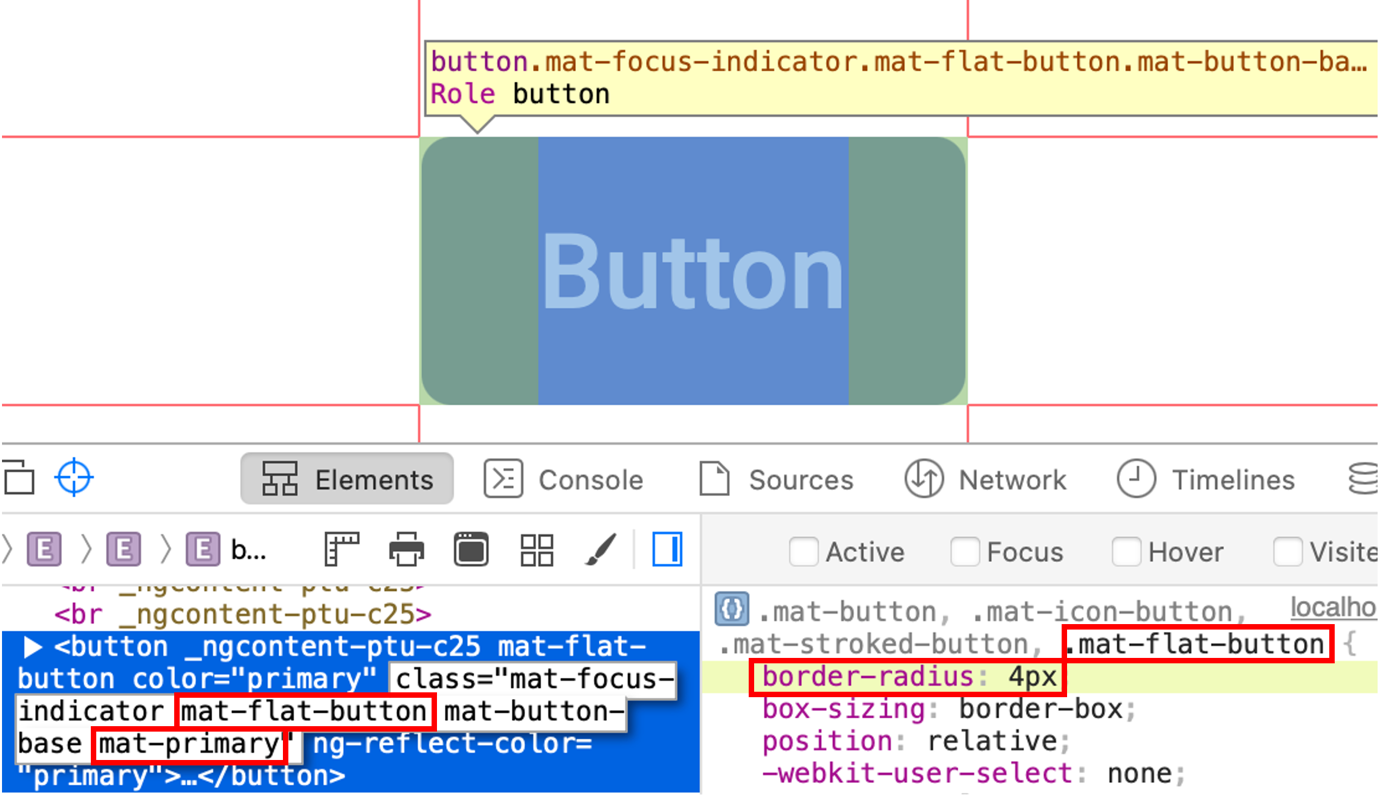Click the blue Button on the page
Screen dimensions: 1384x797
(693, 271)
